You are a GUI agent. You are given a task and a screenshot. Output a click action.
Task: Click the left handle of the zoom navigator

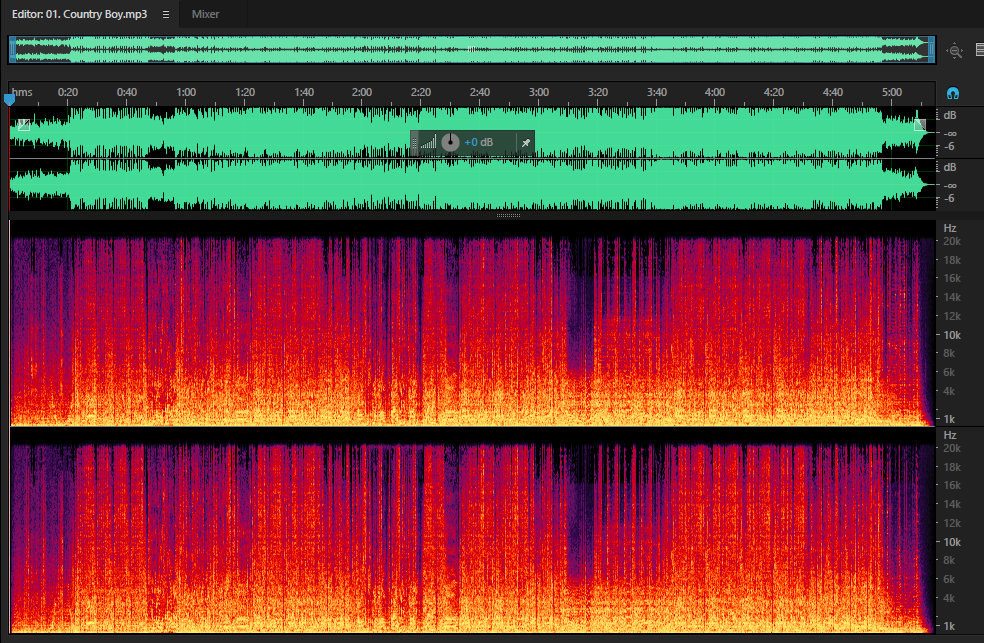click(x=13, y=50)
